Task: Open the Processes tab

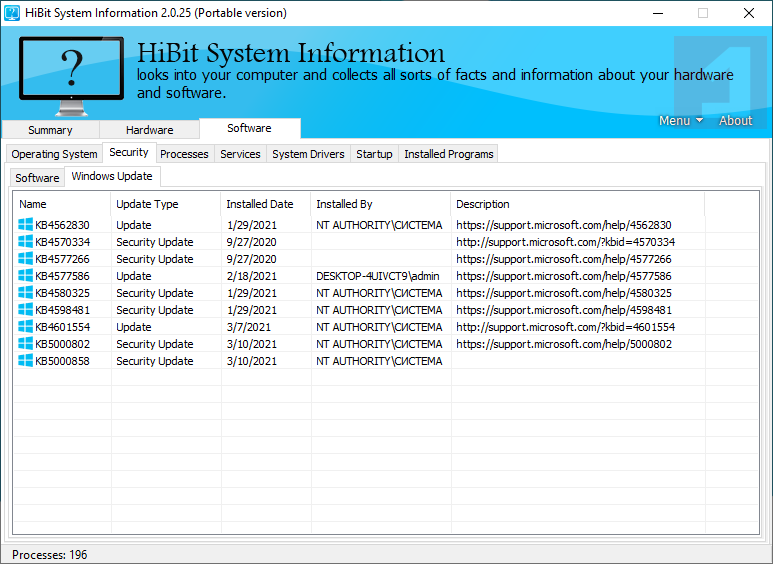Action: [x=184, y=154]
